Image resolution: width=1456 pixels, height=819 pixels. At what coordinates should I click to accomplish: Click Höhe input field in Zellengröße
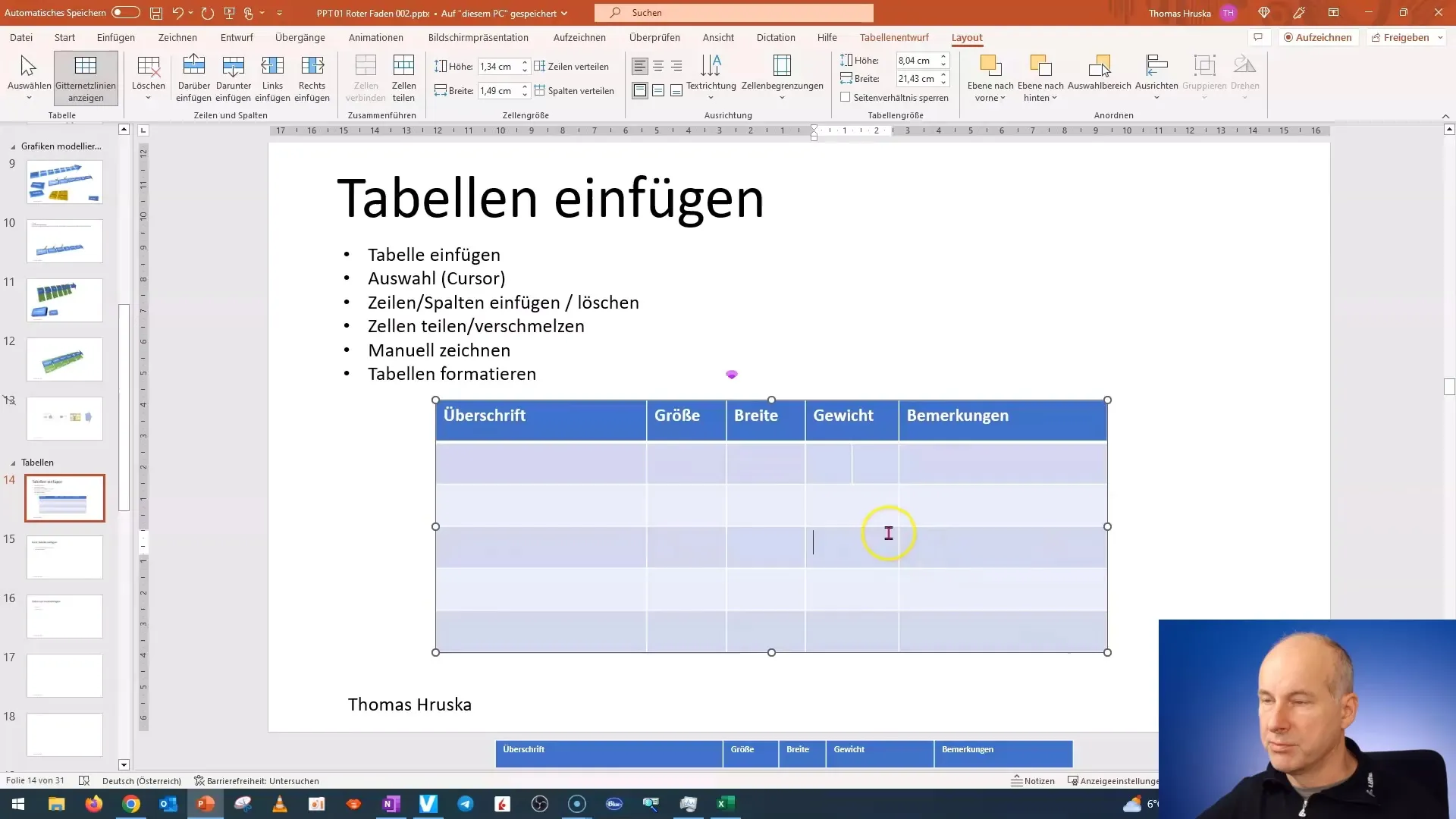coord(499,66)
